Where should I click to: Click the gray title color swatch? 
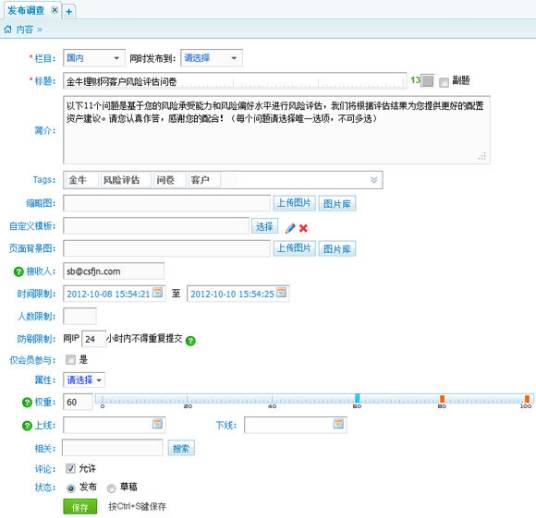428,81
